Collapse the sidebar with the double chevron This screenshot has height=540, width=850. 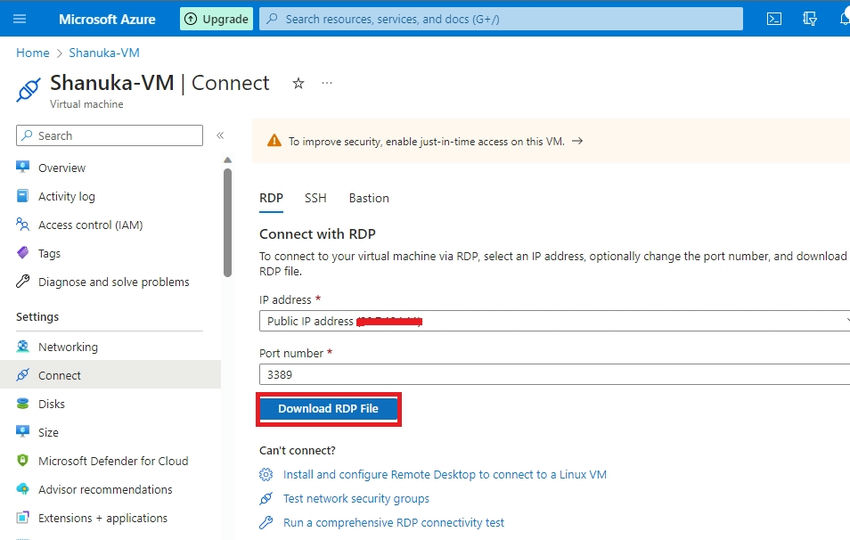tap(220, 136)
